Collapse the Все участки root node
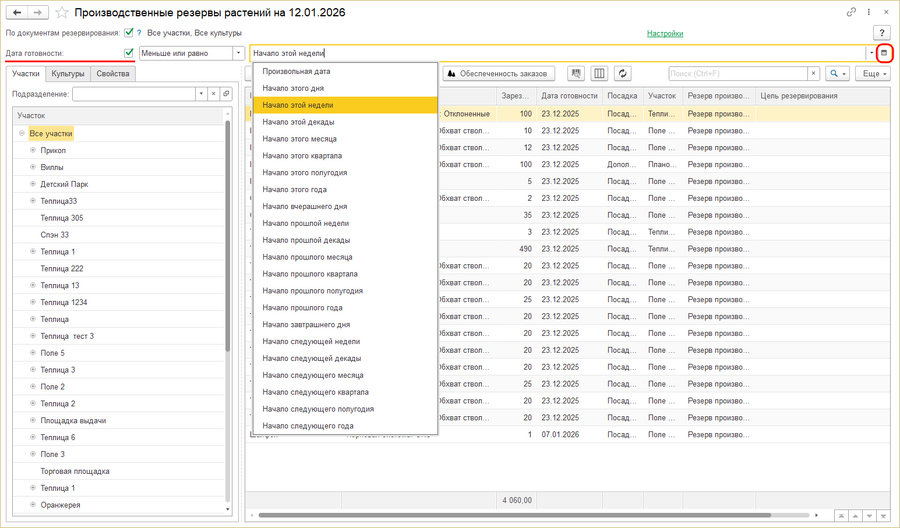 22,133
